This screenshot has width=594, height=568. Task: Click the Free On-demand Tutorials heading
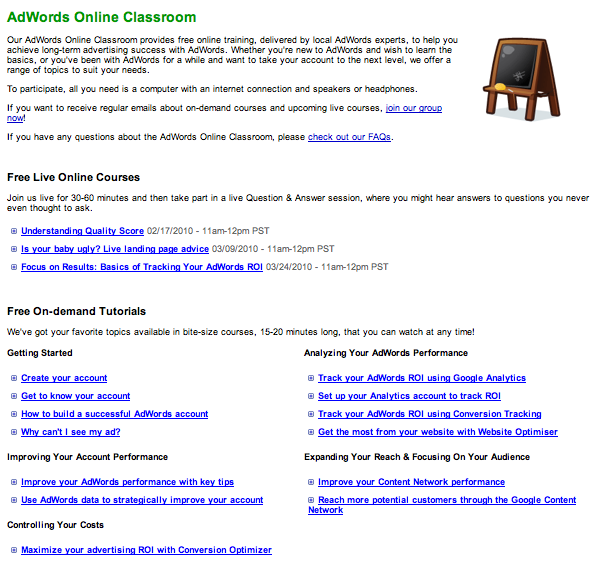coord(77,311)
